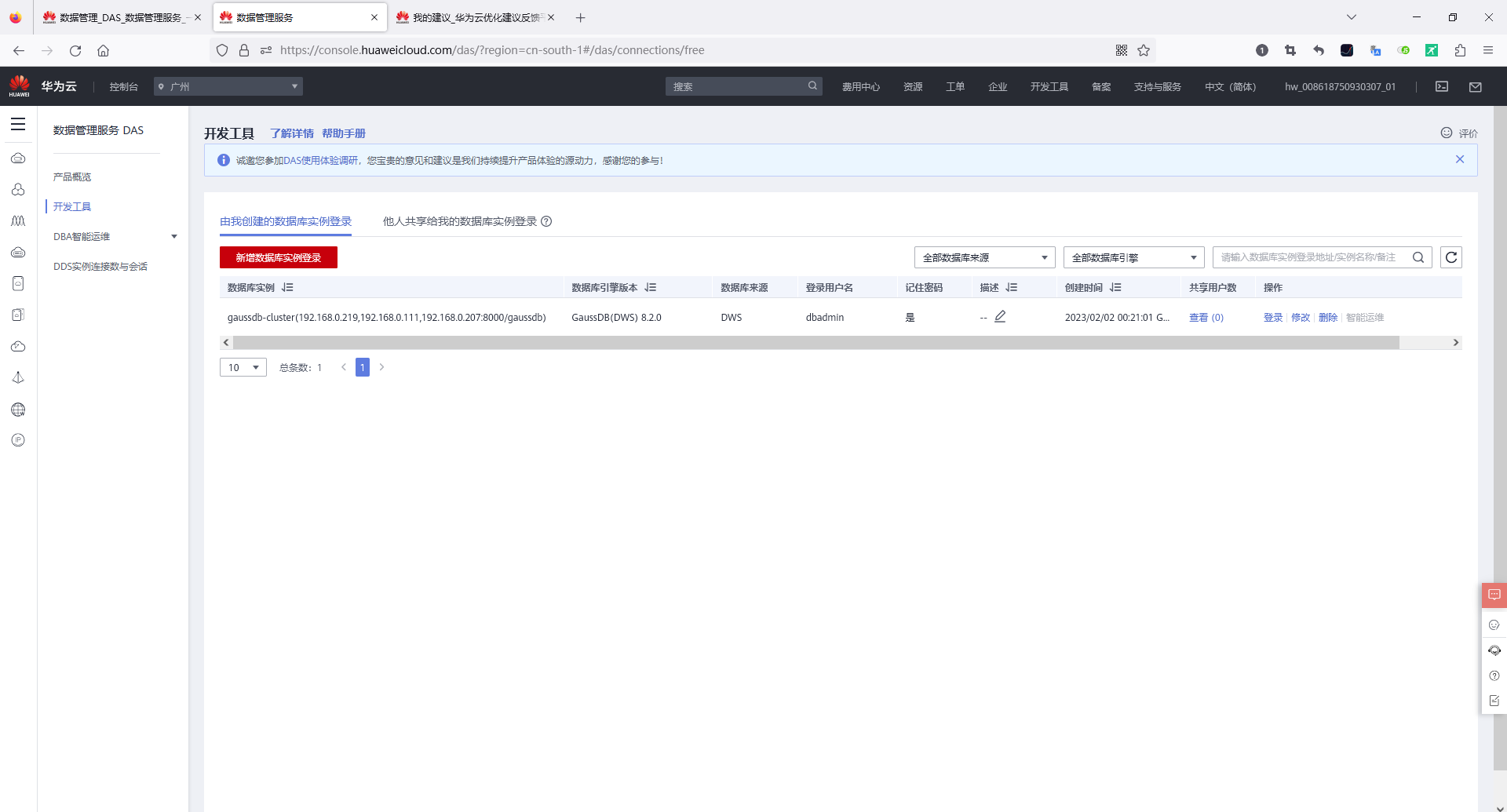Open the Huawei Cloud service list hamburger menu
Image resolution: width=1507 pixels, height=812 pixels.
click(18, 124)
